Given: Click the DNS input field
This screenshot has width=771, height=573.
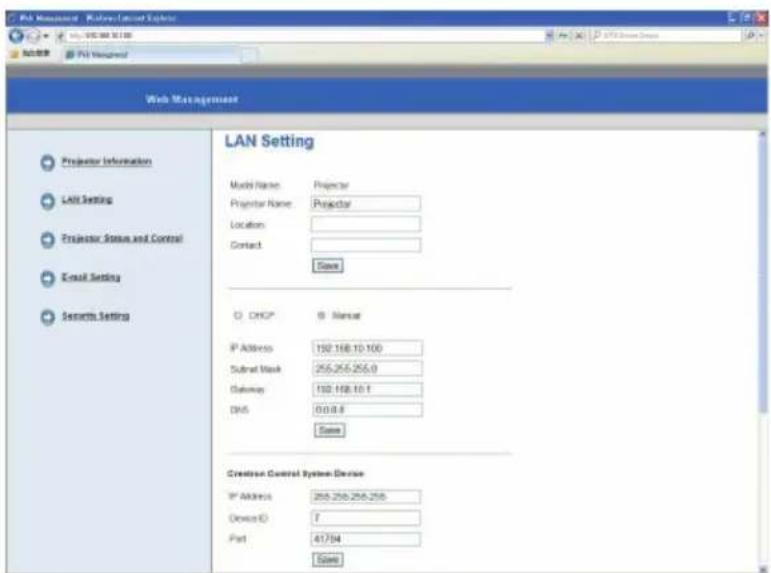Looking at the screenshot, I should click(367, 410).
